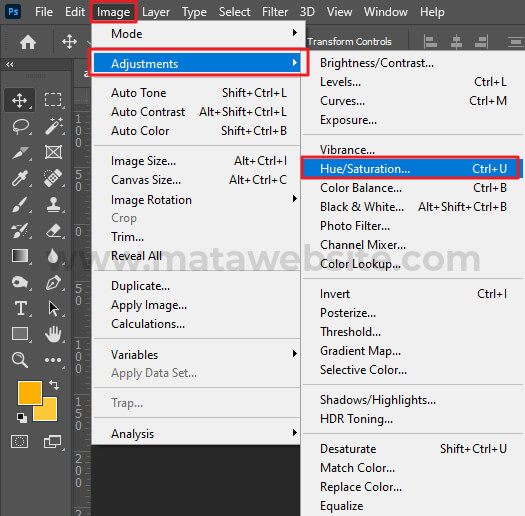Image resolution: width=525 pixels, height=516 pixels.
Task: Select the Frame tool
Action: 53,152
